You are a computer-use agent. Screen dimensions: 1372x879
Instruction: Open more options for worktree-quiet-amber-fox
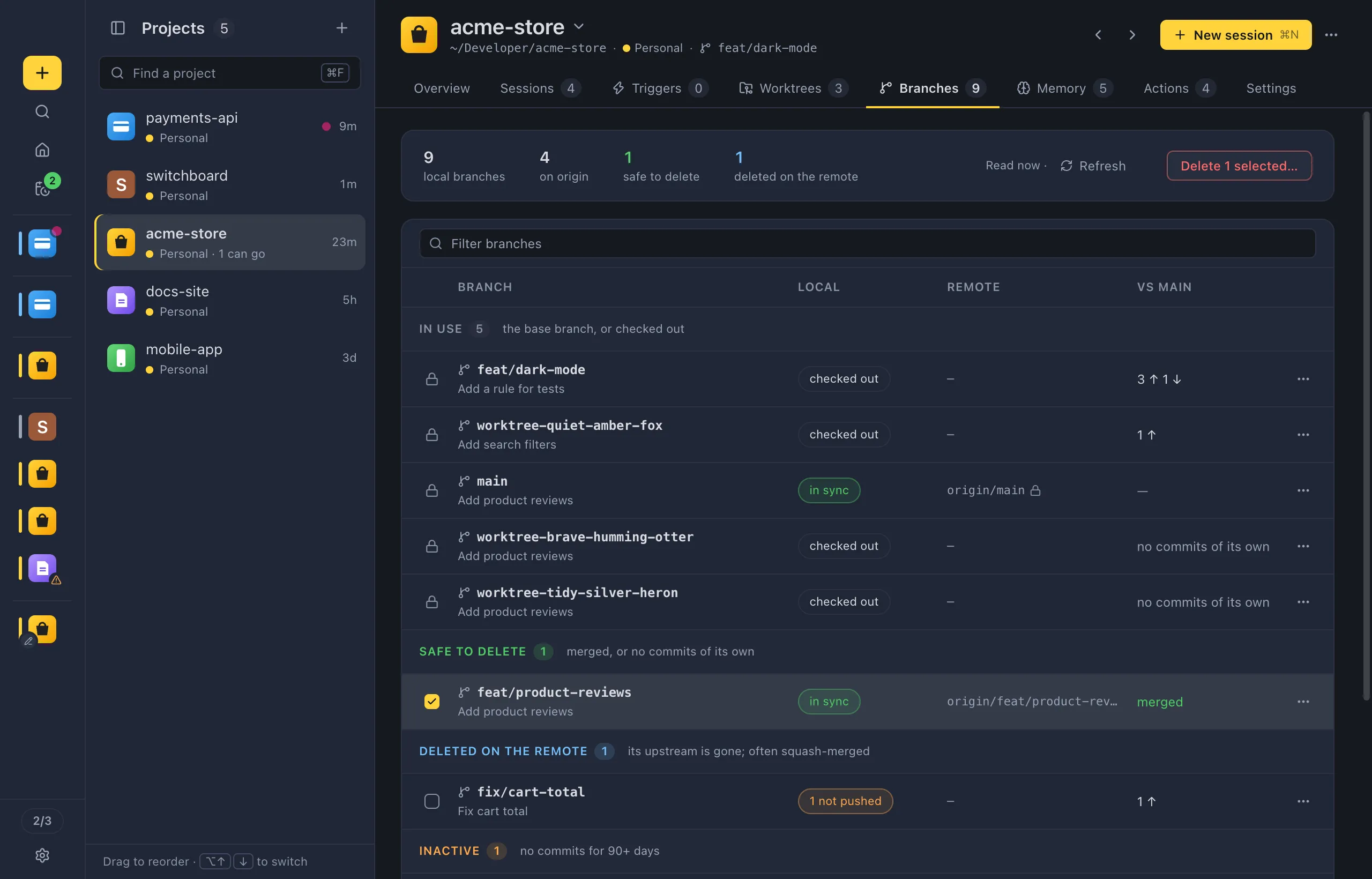[1303, 435]
